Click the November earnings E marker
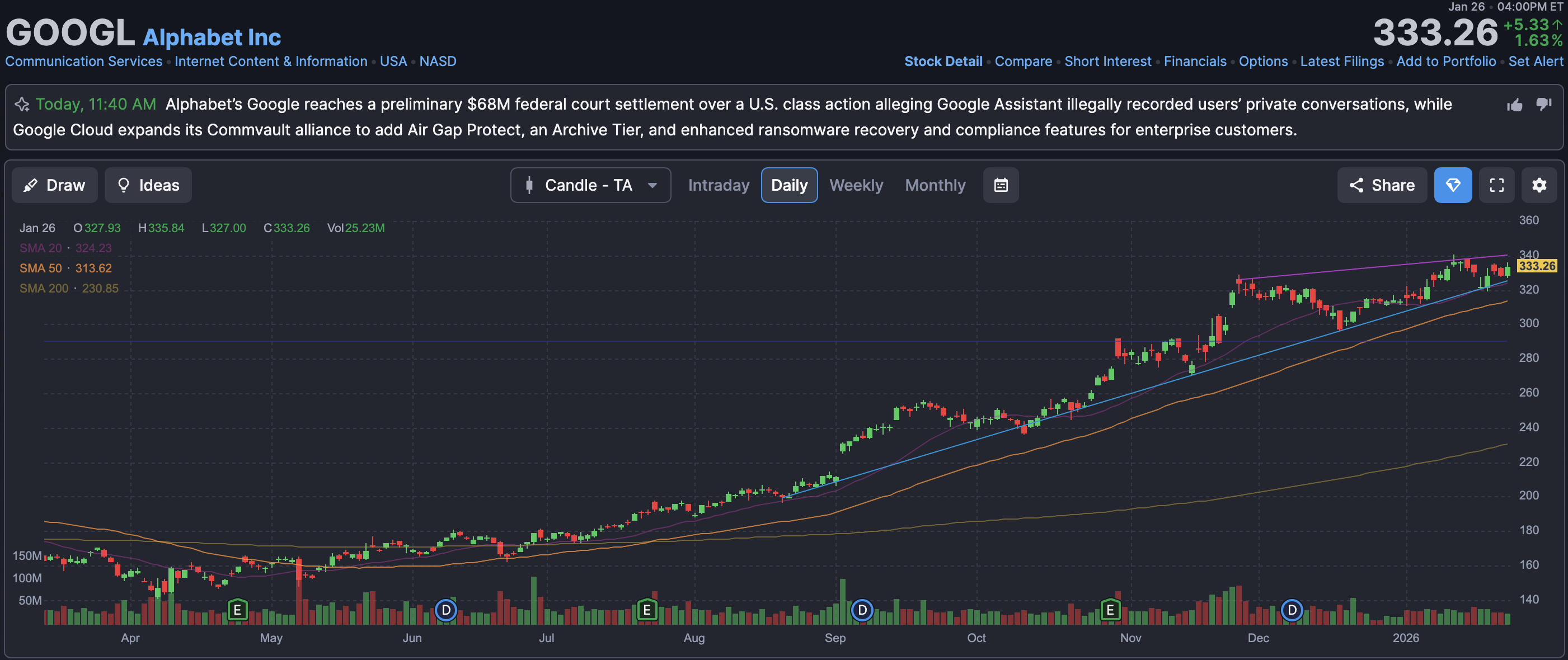Screen dimensions: 1568x660 click(1110, 609)
